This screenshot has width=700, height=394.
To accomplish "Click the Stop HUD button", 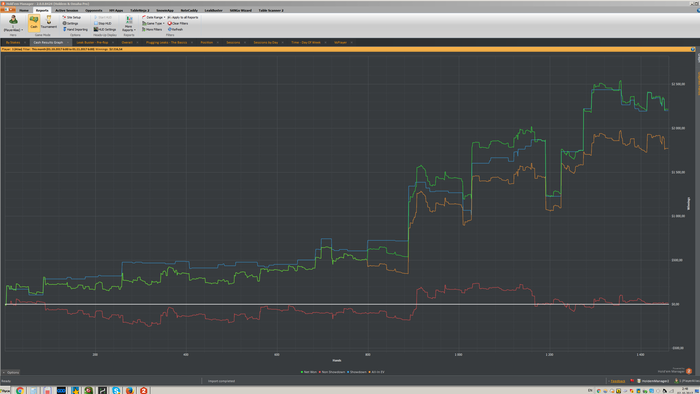I will 103,23.
